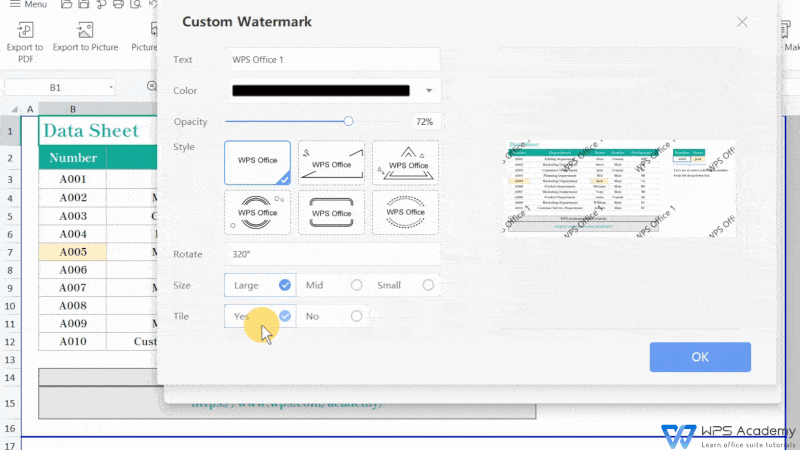The image size is (800, 450).
Task: Select cell A004
Action: click(73, 234)
